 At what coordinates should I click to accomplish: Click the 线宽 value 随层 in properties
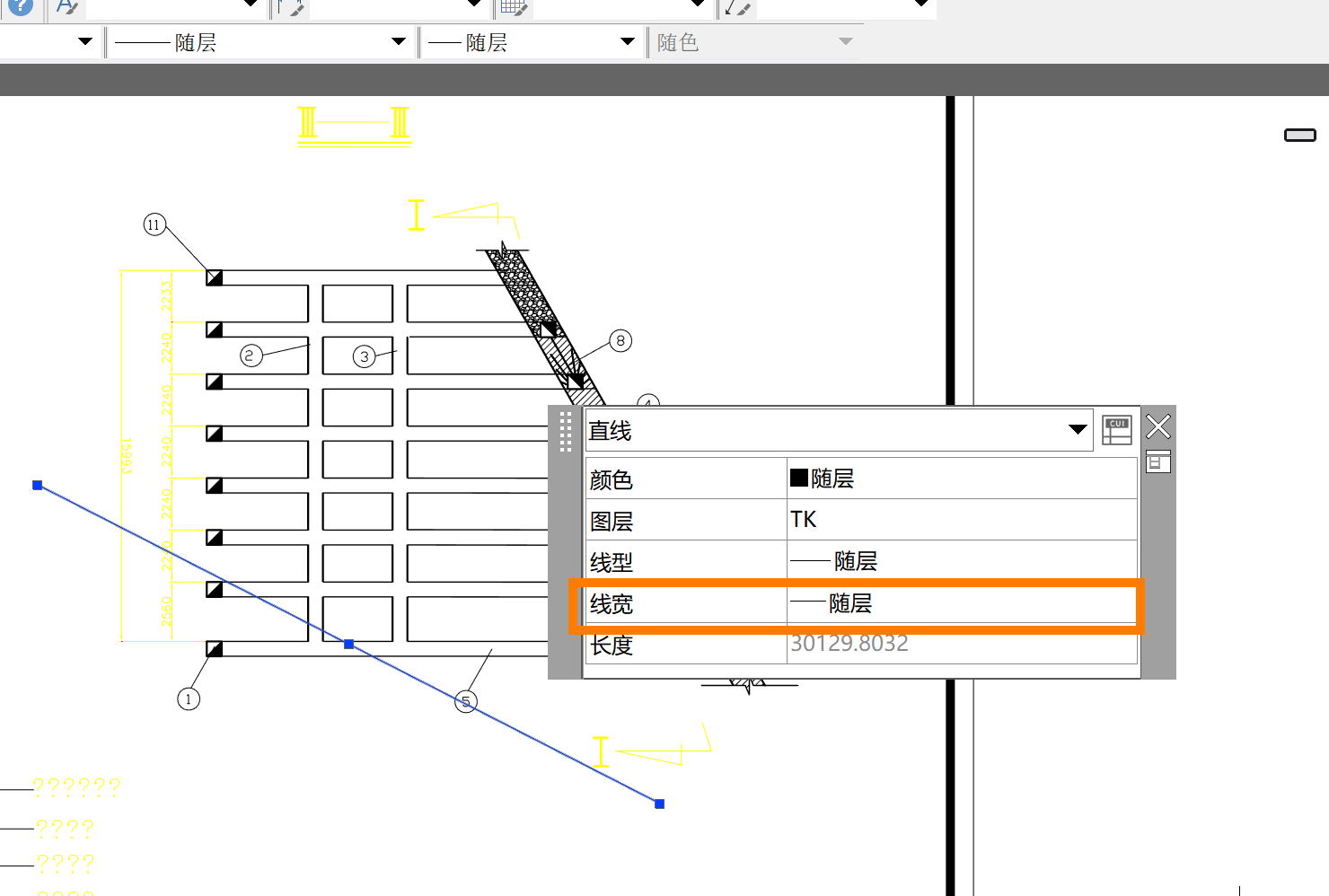pyautogui.click(x=962, y=603)
